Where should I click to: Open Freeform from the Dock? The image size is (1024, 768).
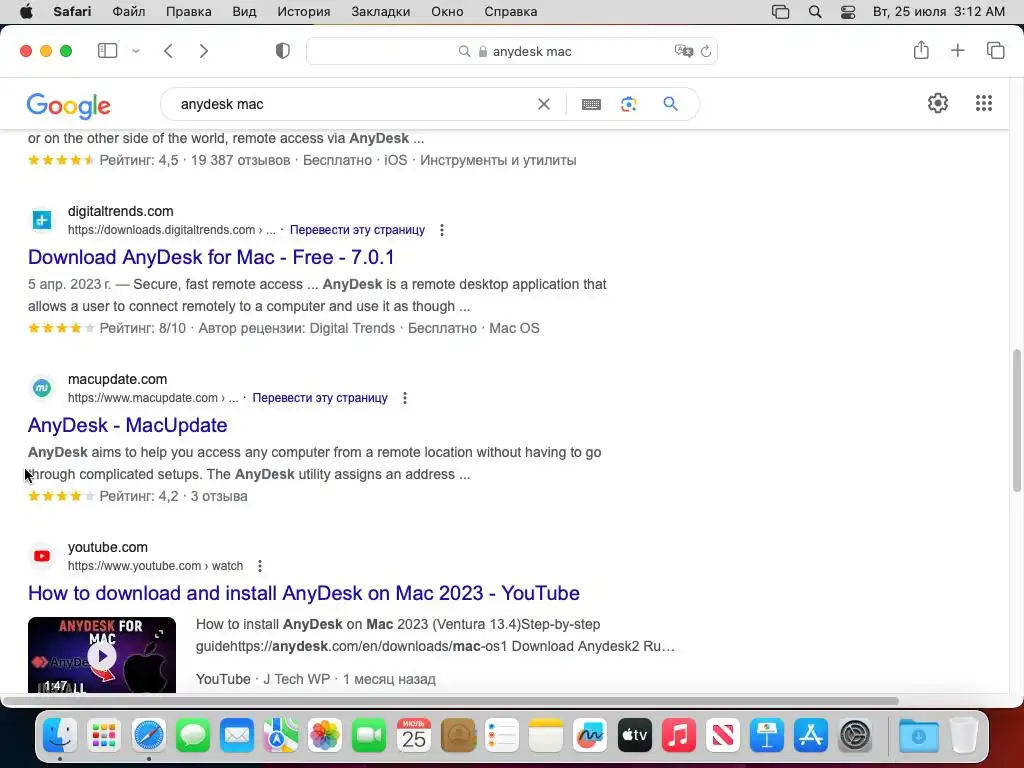590,736
